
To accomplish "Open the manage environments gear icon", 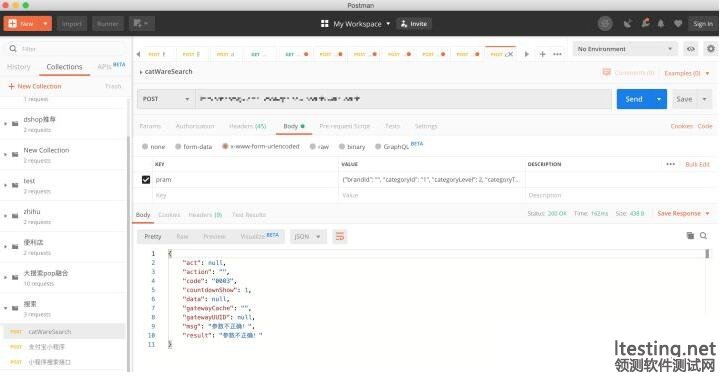I will pos(710,48).
